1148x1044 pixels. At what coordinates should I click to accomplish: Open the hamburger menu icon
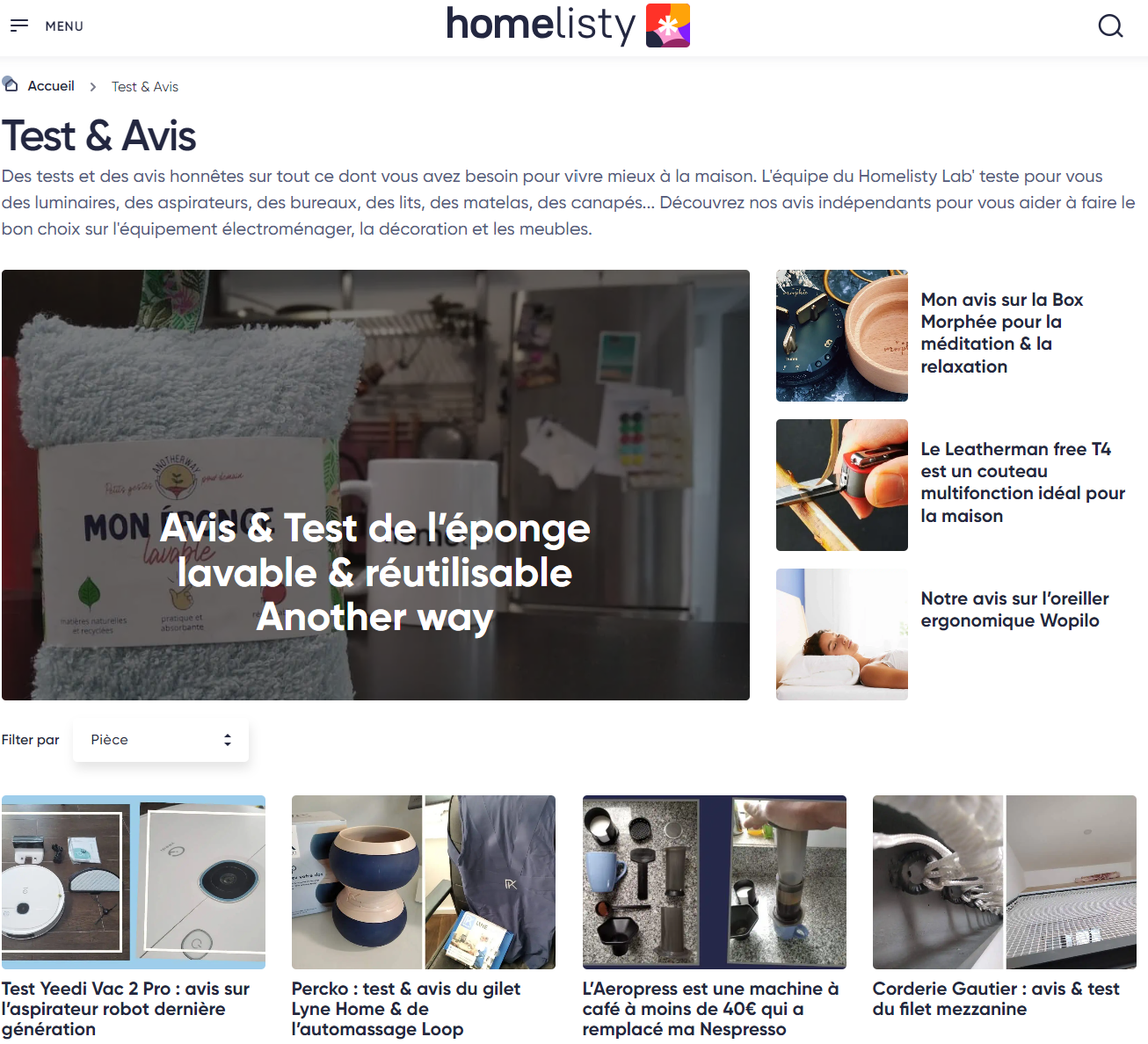(19, 25)
